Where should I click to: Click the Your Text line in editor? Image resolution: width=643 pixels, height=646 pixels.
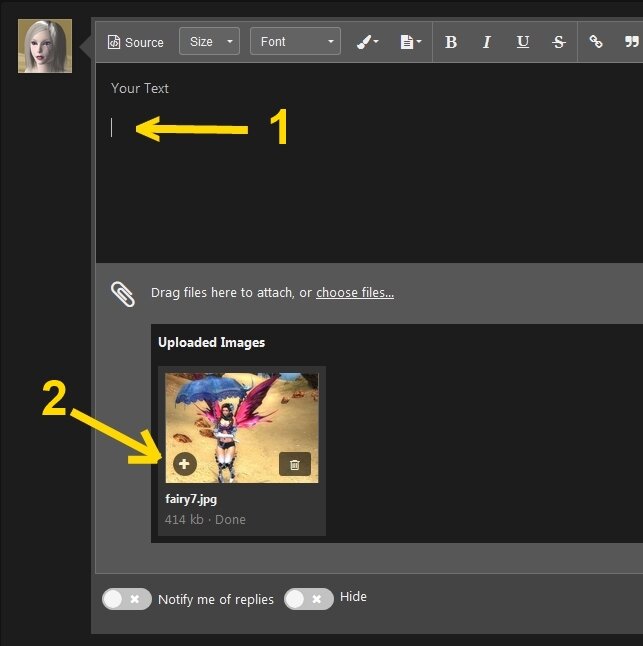pyautogui.click(x=140, y=88)
